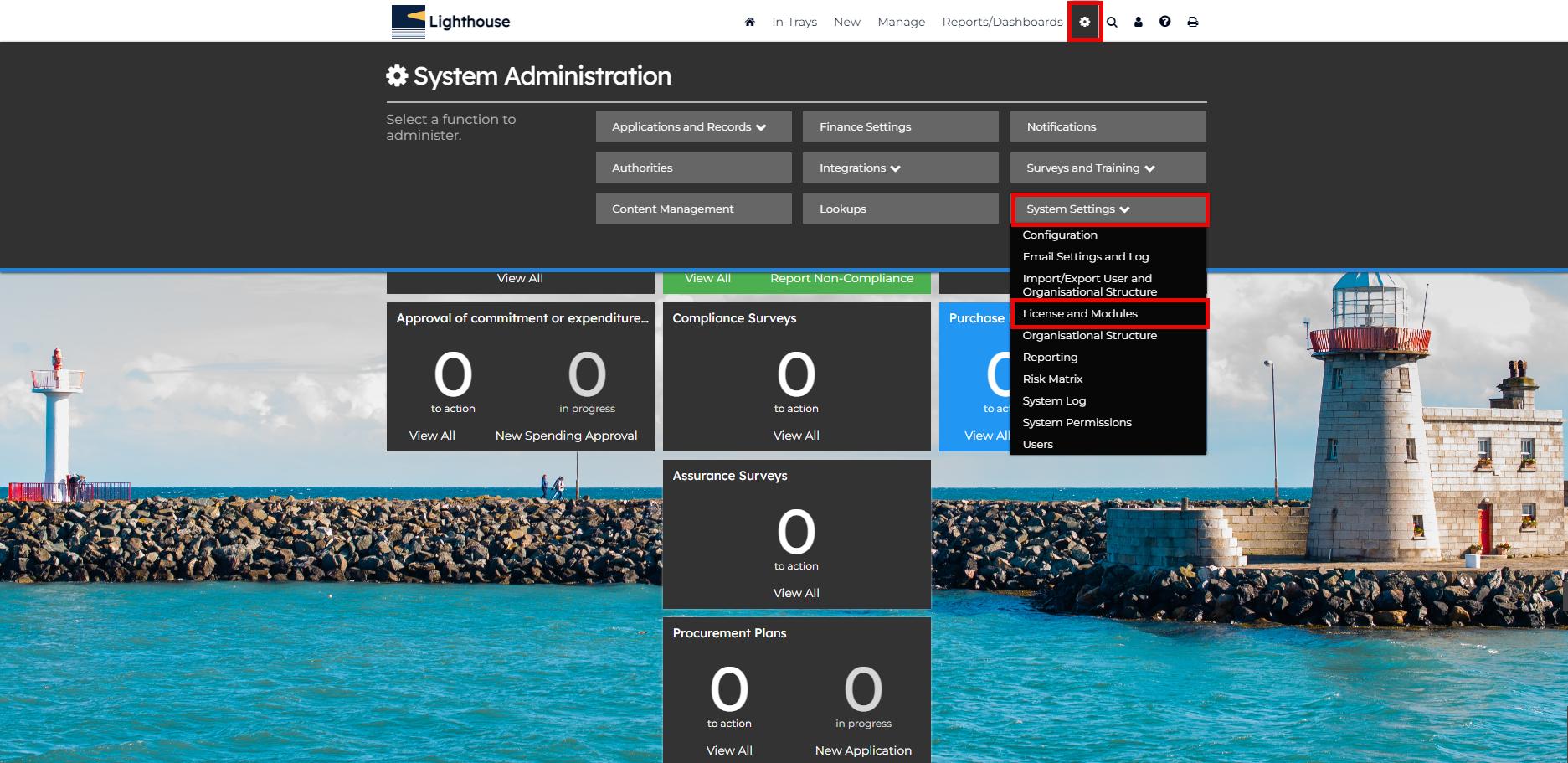The width and height of the screenshot is (1568, 763).
Task: Click the Assurance Surveys to action count
Action: [796, 533]
